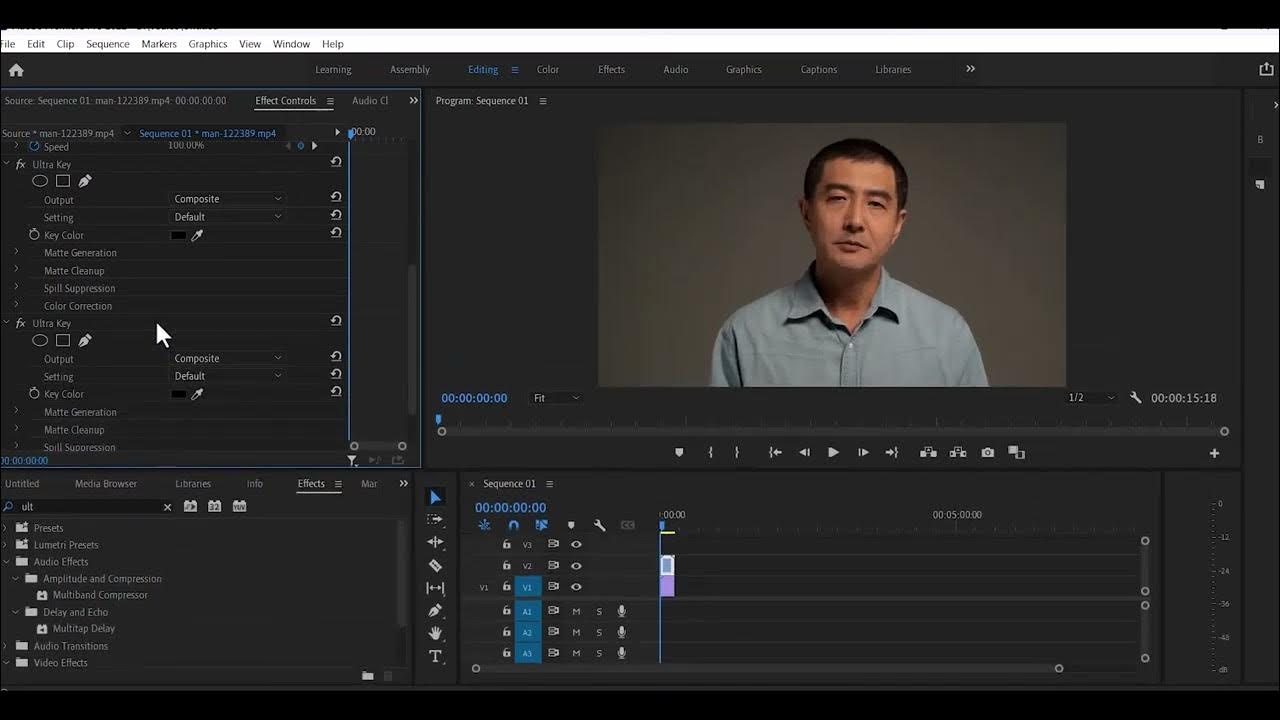
Task: Click Mark In bracket button
Action: click(711, 453)
